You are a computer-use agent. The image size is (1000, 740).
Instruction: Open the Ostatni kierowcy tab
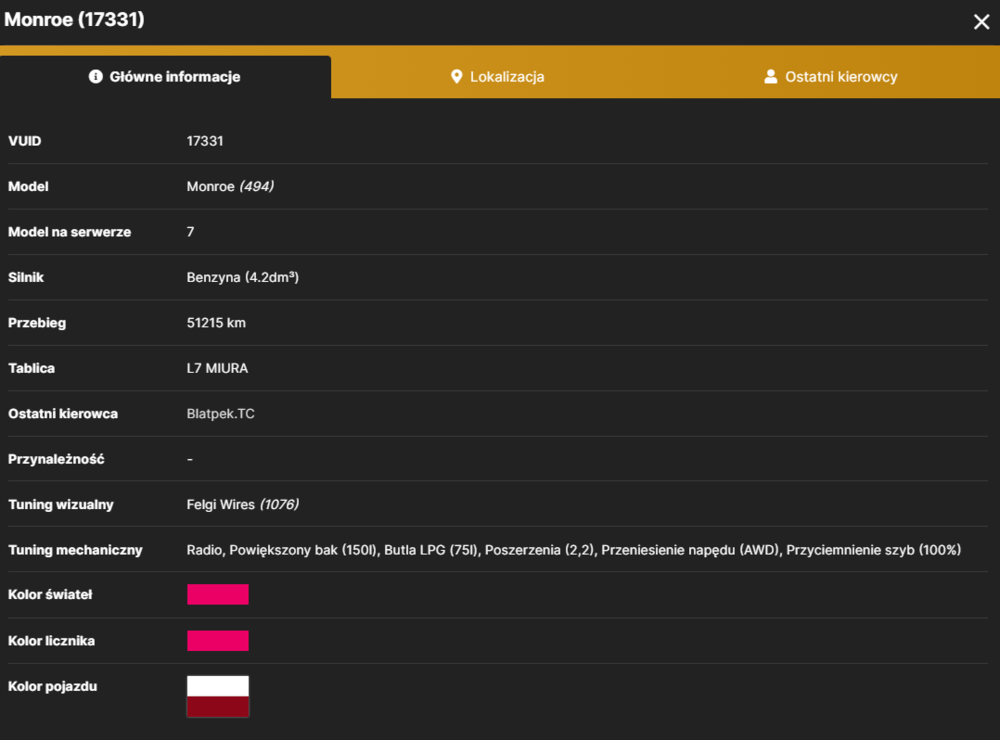[x=831, y=77]
